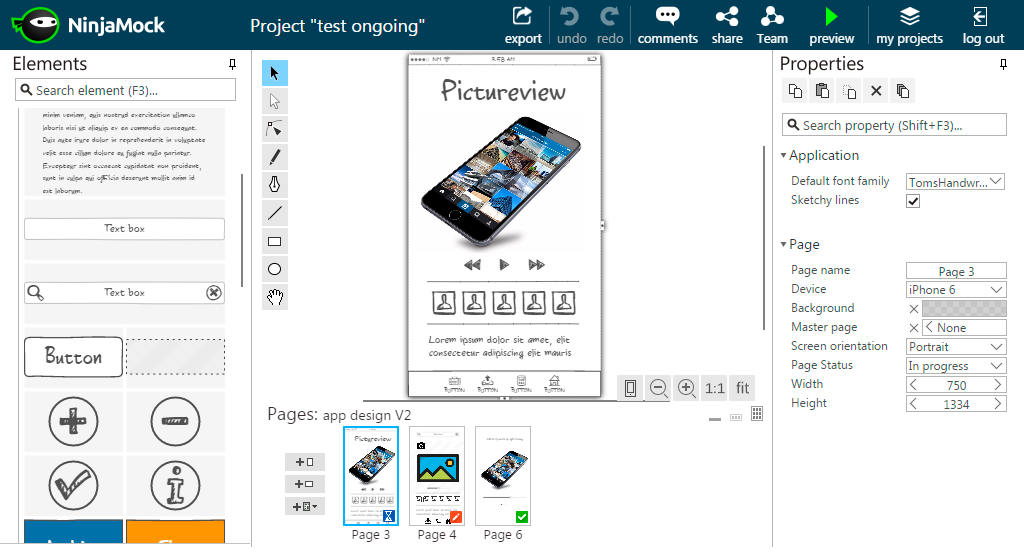Select the black arrow selection tool
The image size is (1024, 552).
pos(275,73)
